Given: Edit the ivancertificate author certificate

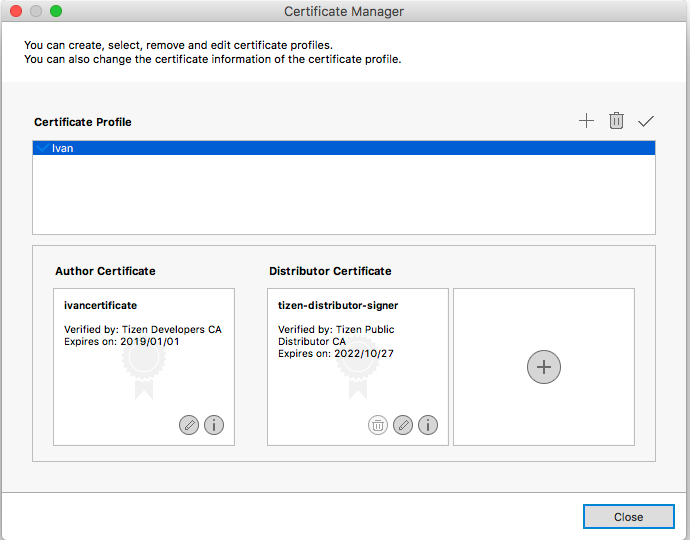Looking at the screenshot, I should 189,425.
